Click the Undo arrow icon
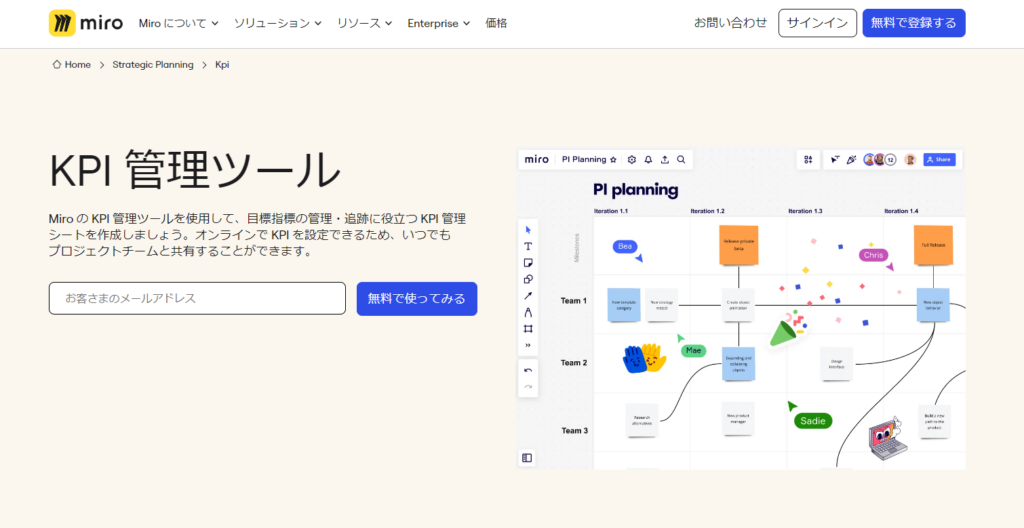Viewport: 1024px width, 528px height. [x=528, y=370]
